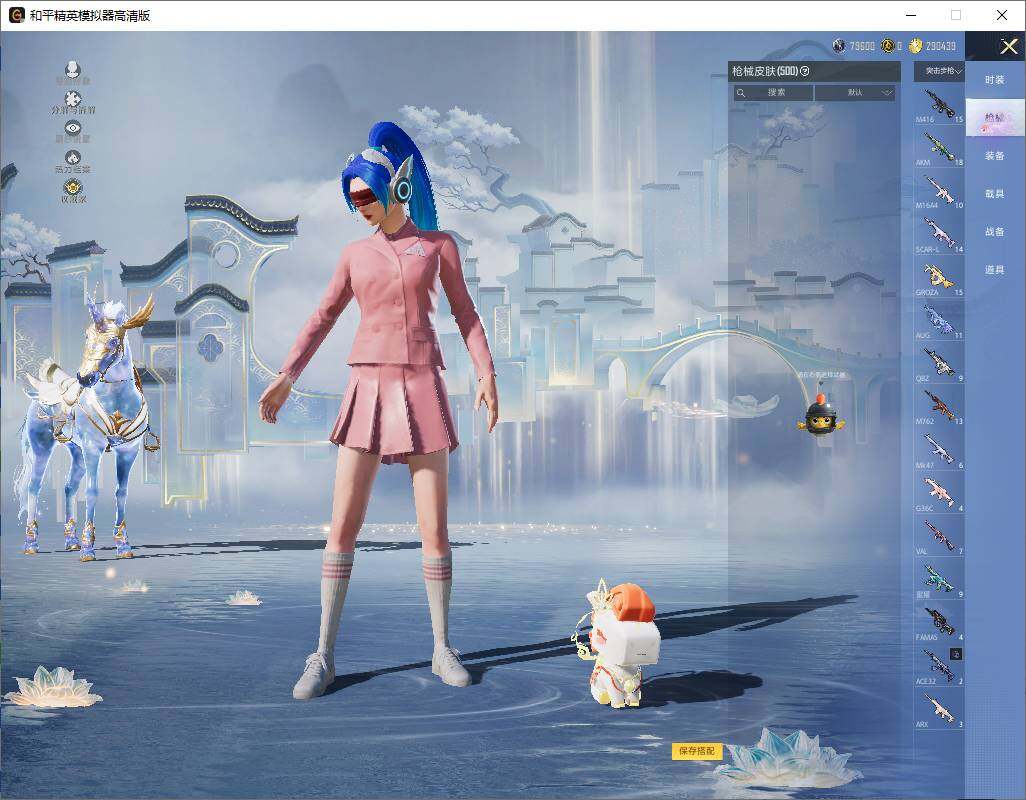
Task: Open the horse-head icon in left sidebar
Action: [x=73, y=158]
